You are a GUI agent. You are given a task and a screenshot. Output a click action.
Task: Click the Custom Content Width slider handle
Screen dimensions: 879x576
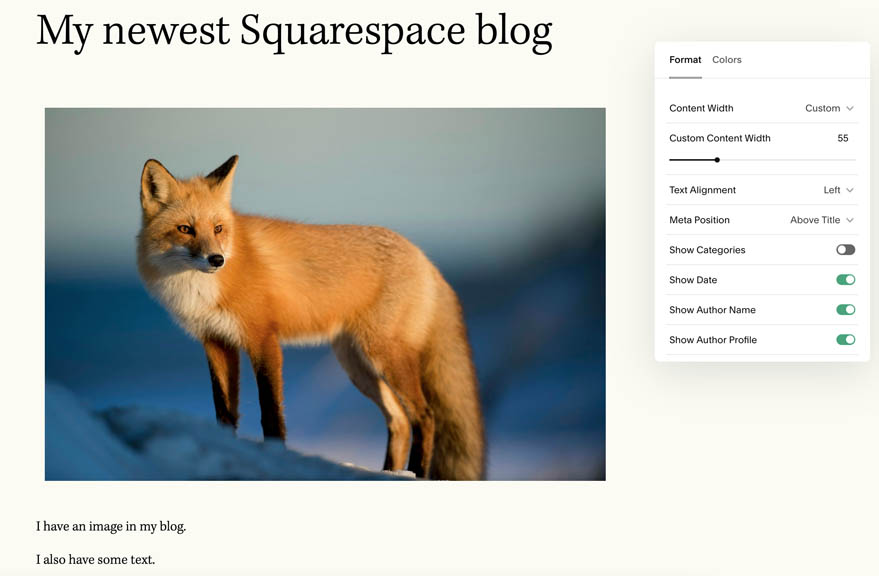717,160
